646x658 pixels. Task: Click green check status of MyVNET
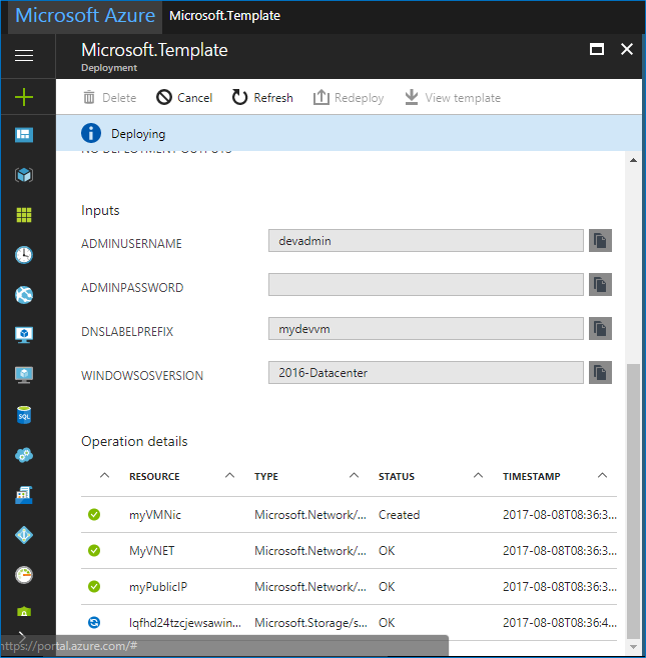click(x=94, y=551)
